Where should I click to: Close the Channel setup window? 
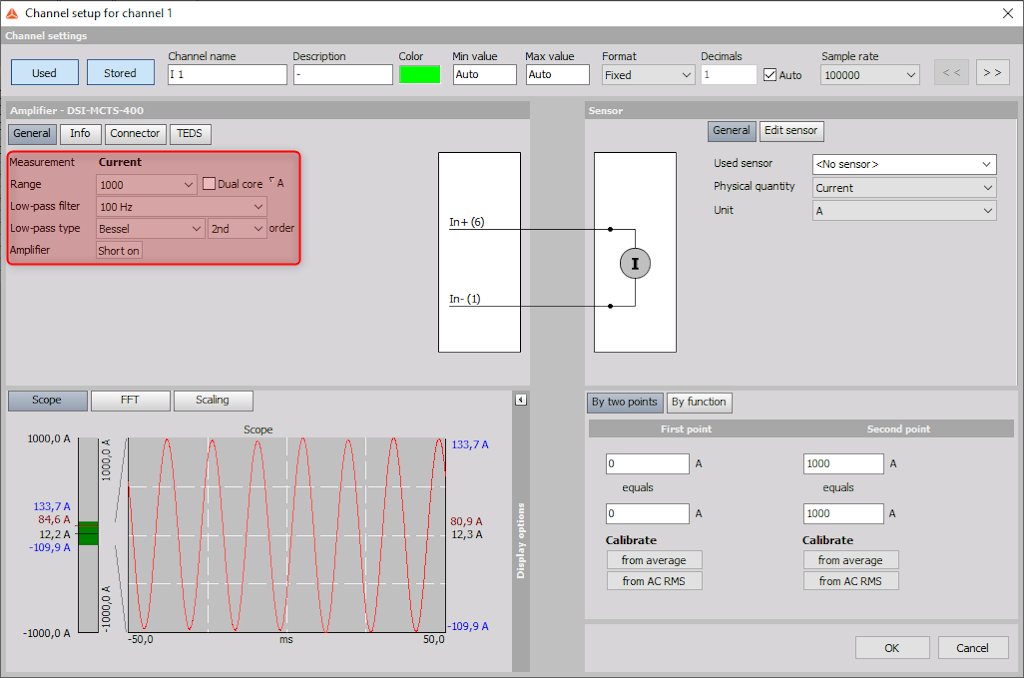click(1007, 13)
